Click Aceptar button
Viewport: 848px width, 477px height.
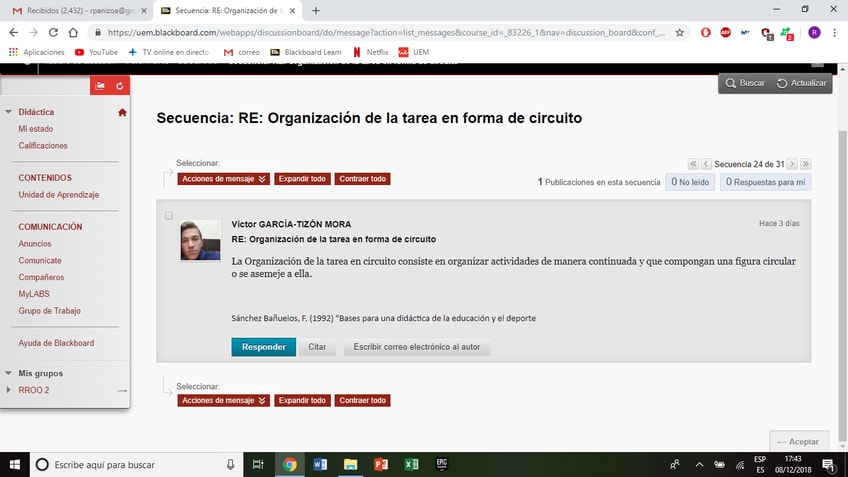[x=799, y=442]
